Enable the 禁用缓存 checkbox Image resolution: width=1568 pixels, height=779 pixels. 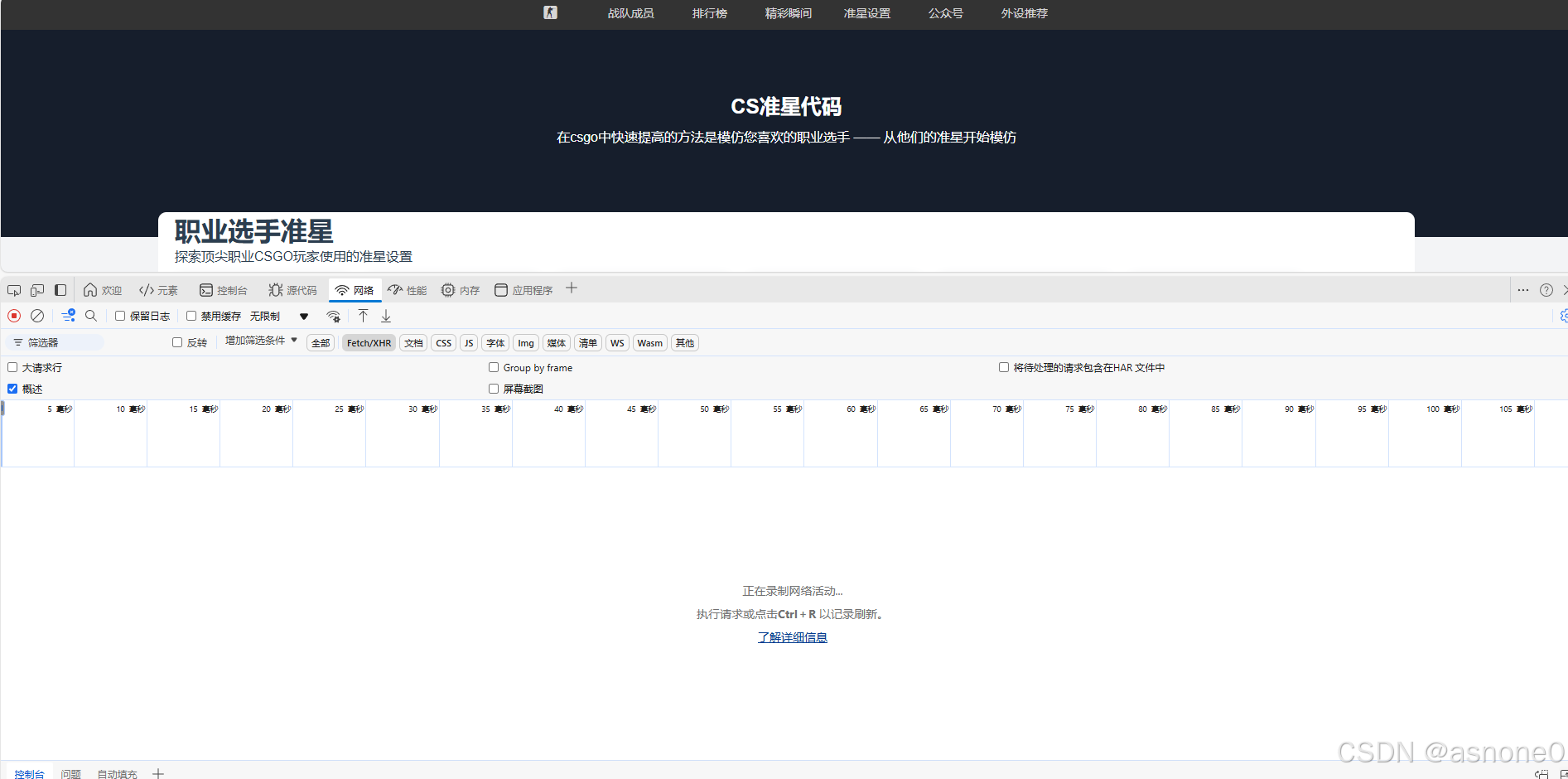[x=191, y=316]
